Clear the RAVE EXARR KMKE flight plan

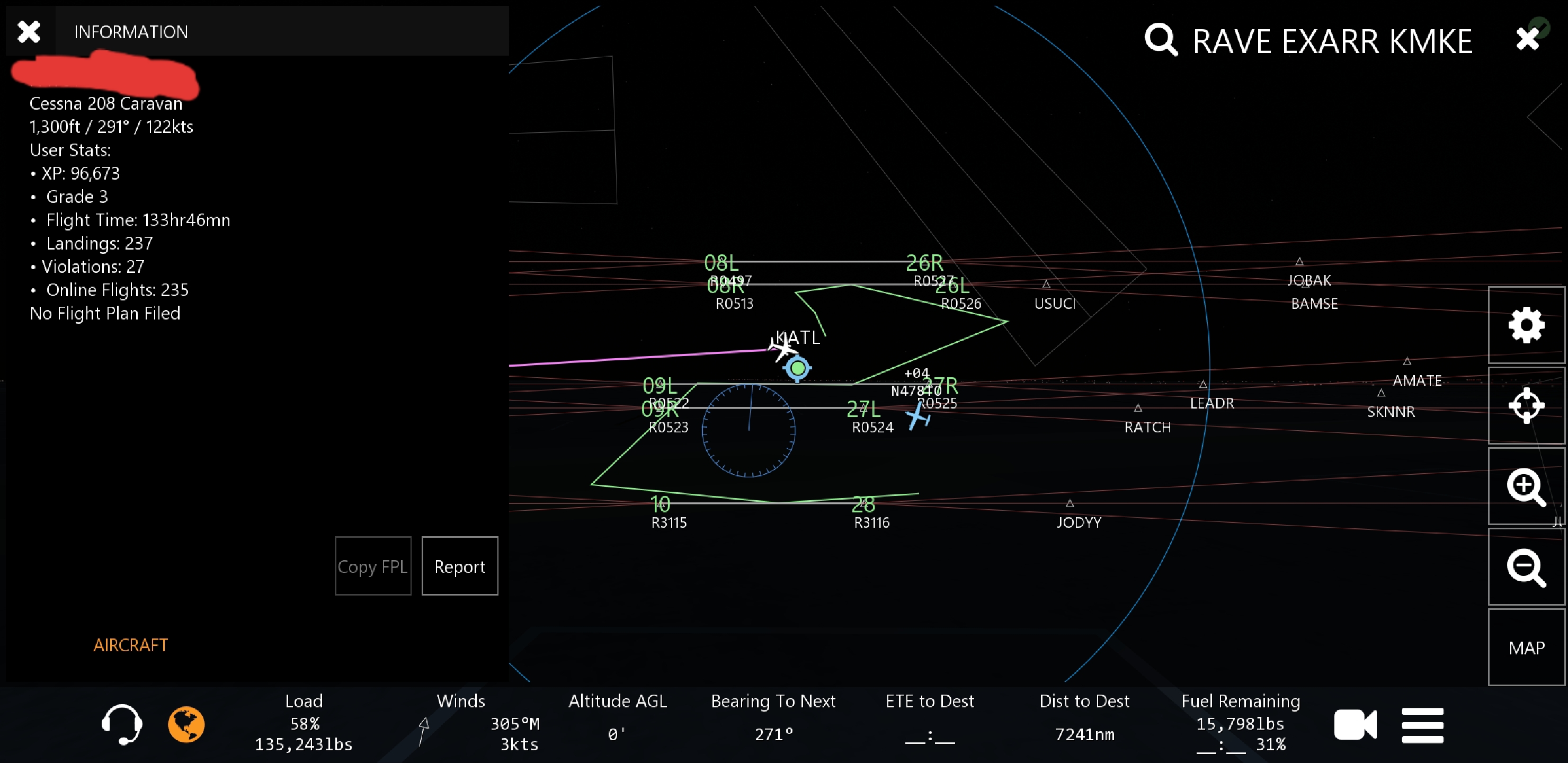point(1527,39)
